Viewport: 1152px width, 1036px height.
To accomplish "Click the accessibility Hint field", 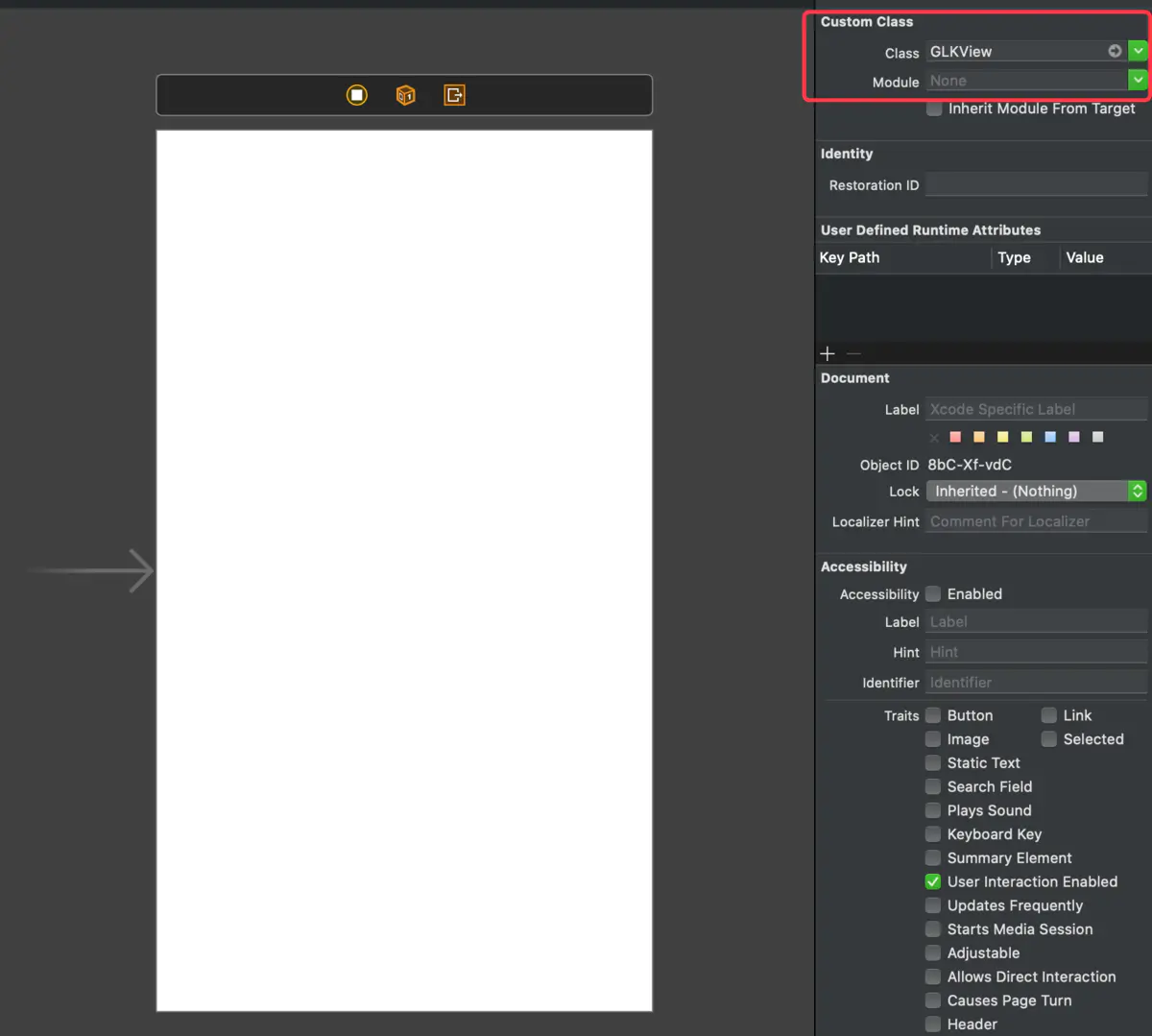I will pos(1037,653).
